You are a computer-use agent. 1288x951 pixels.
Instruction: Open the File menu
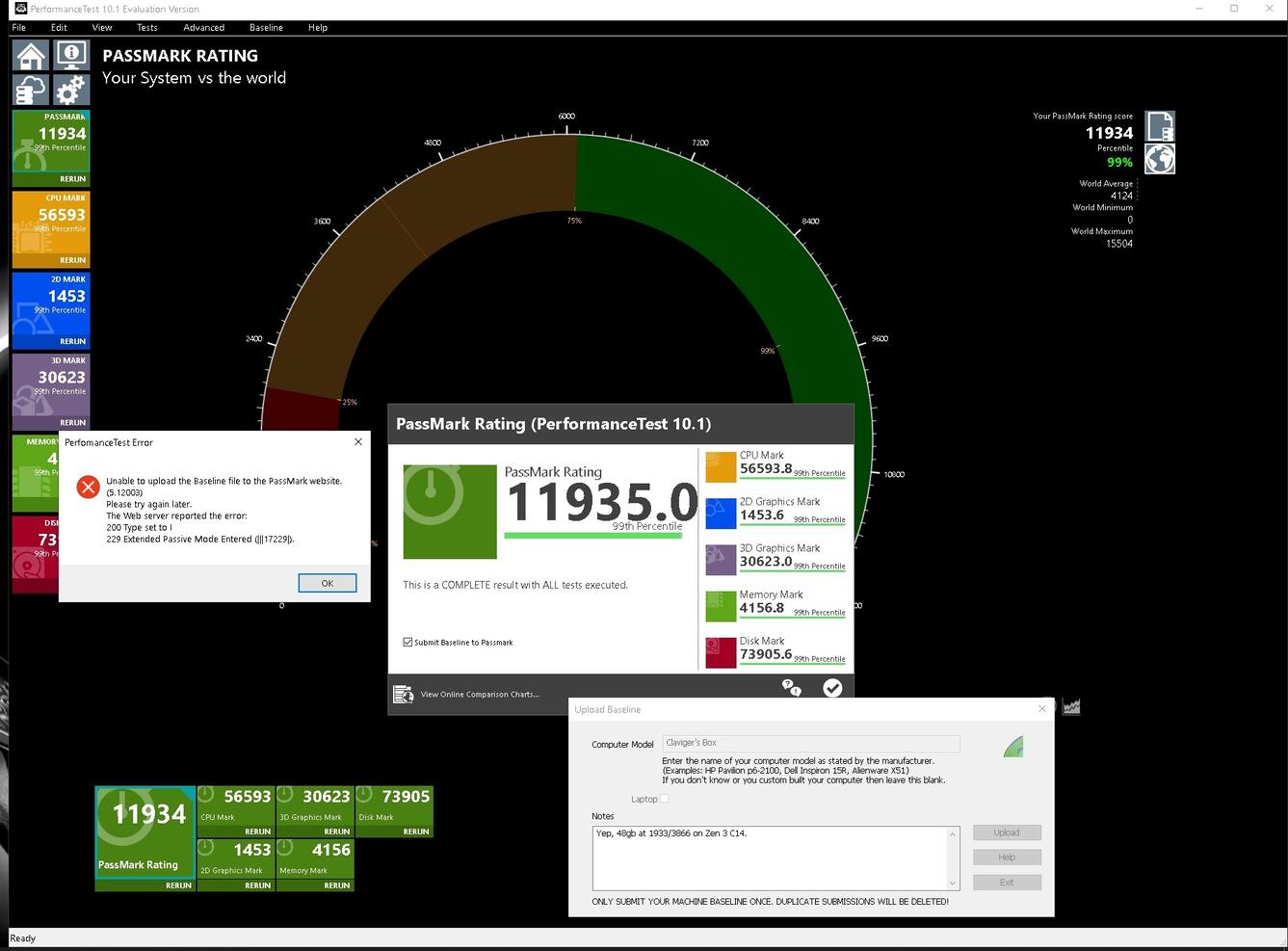pyautogui.click(x=19, y=27)
